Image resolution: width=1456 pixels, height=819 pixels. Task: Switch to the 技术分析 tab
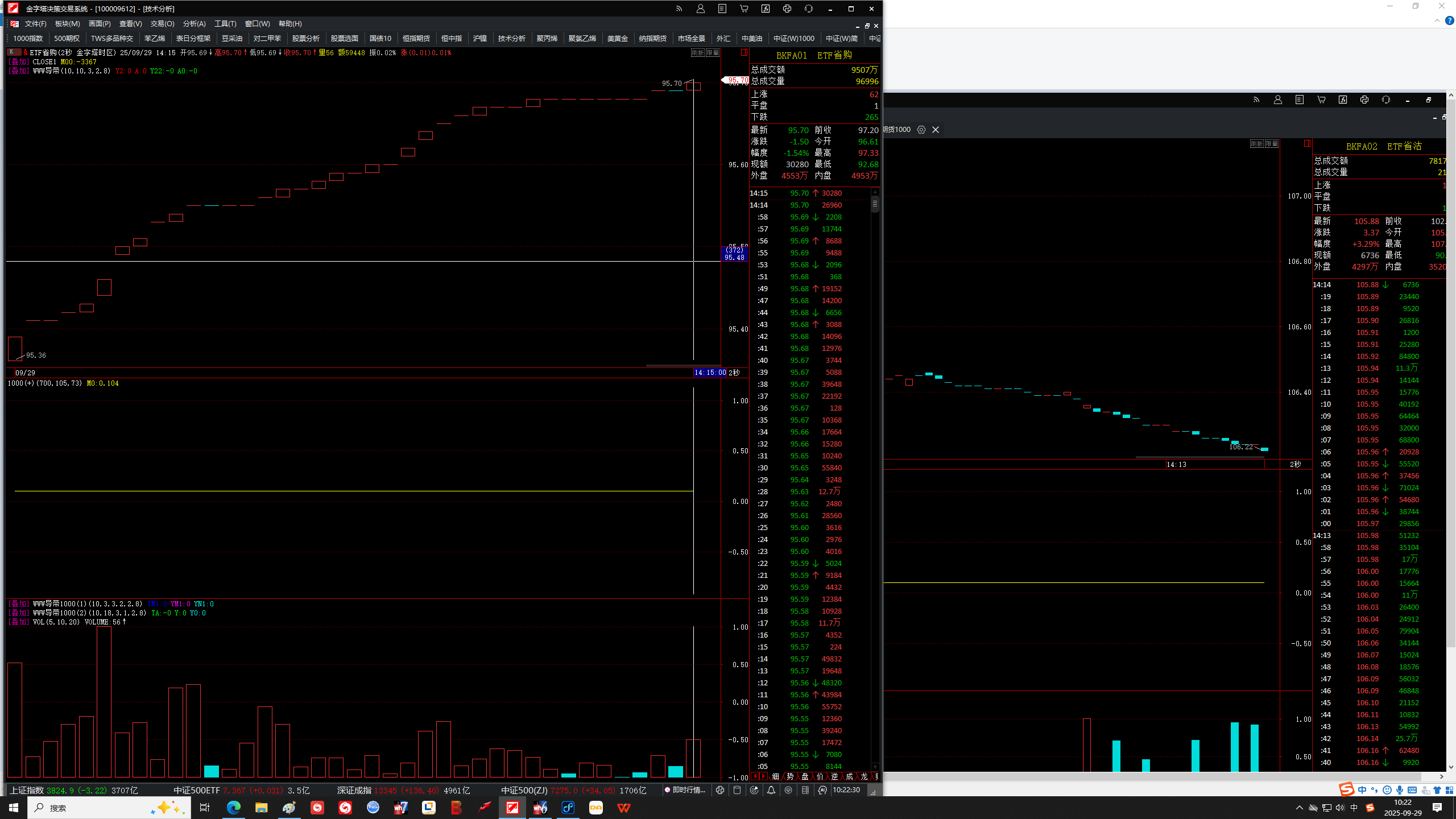[x=511, y=39]
